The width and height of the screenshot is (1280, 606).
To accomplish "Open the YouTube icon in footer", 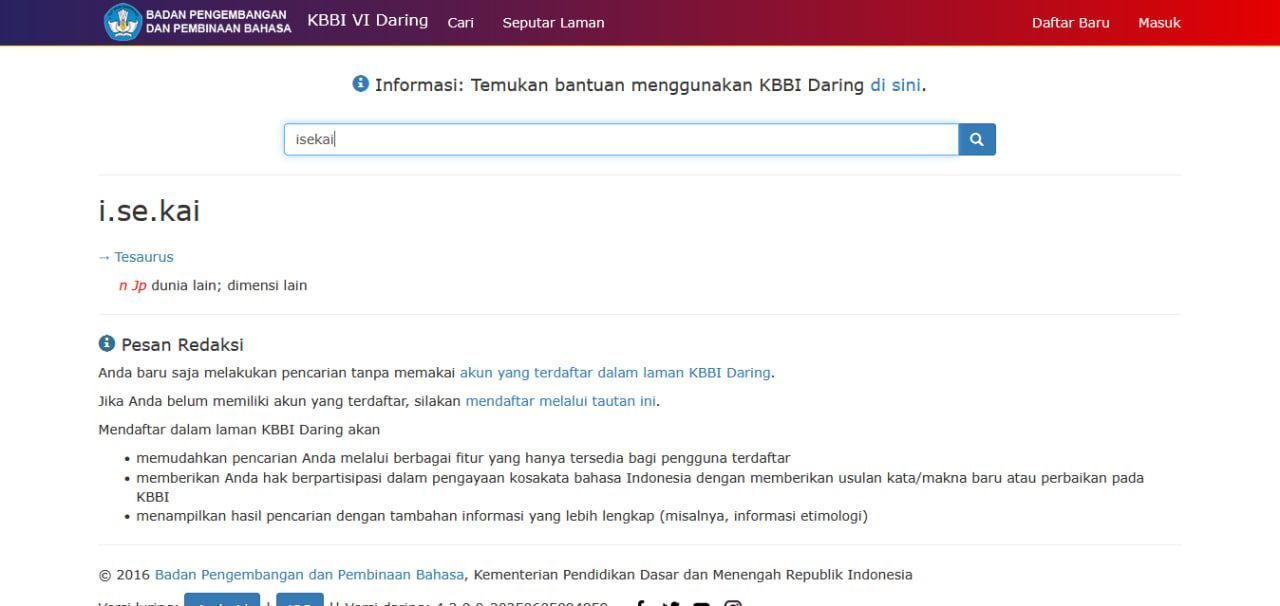I will tap(701, 603).
